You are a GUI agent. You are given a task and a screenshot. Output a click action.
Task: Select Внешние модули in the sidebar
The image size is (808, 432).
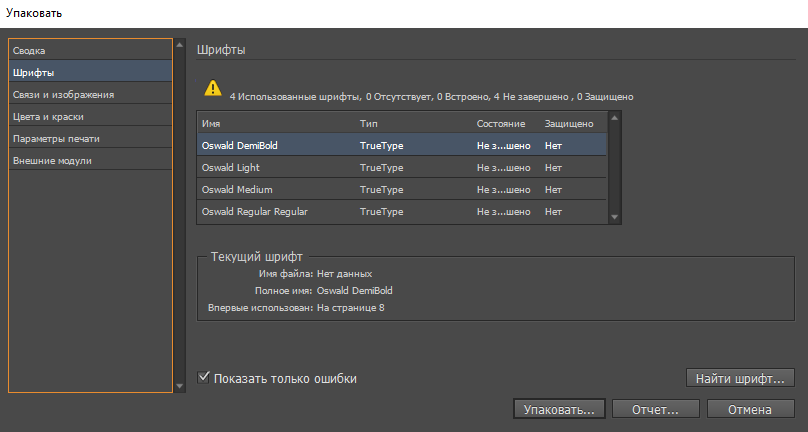click(x=53, y=160)
